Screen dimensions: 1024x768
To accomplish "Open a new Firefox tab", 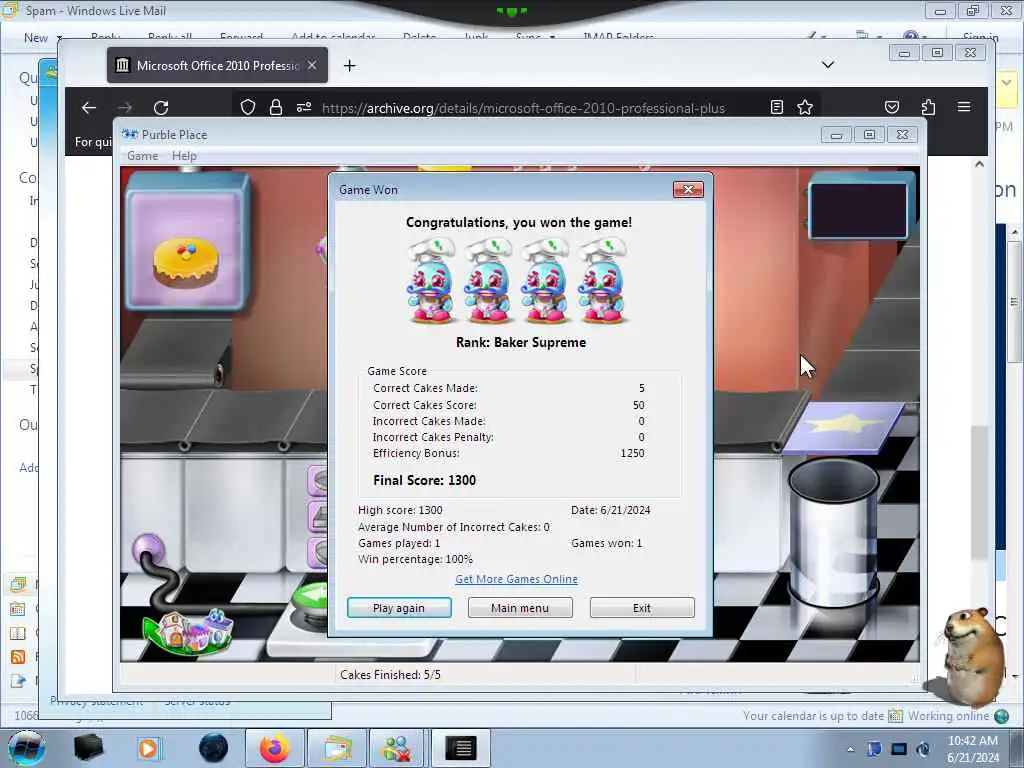I will click(x=349, y=65).
